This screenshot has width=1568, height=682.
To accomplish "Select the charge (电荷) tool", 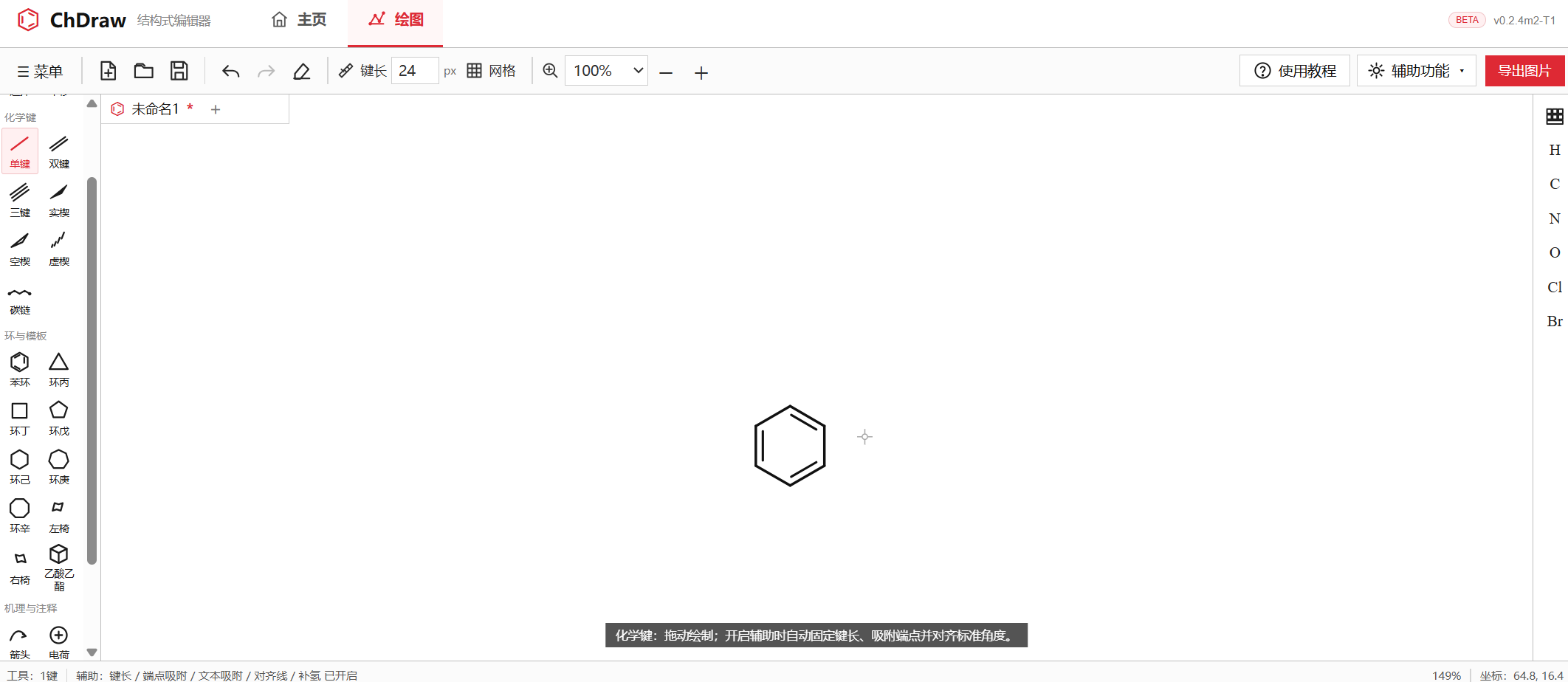I will (x=59, y=642).
